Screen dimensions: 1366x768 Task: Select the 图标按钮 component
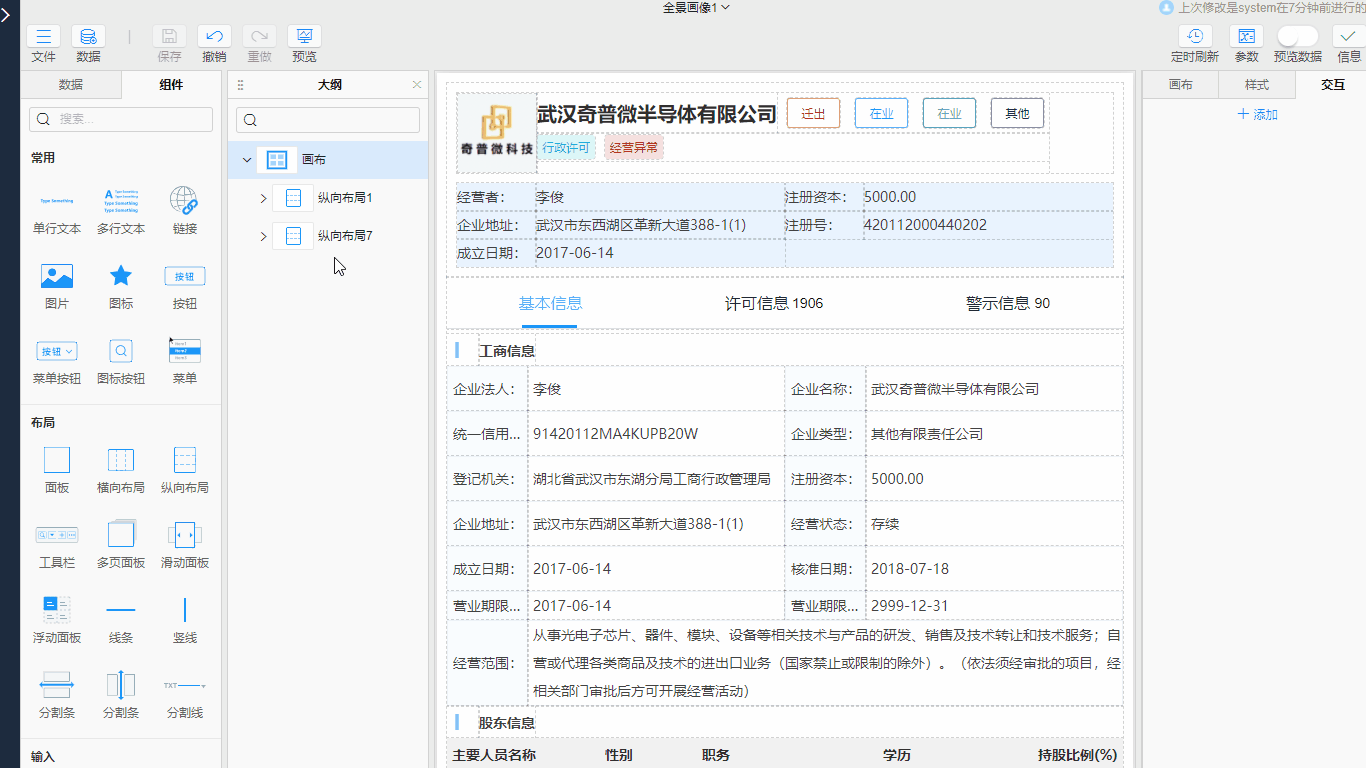(x=121, y=360)
